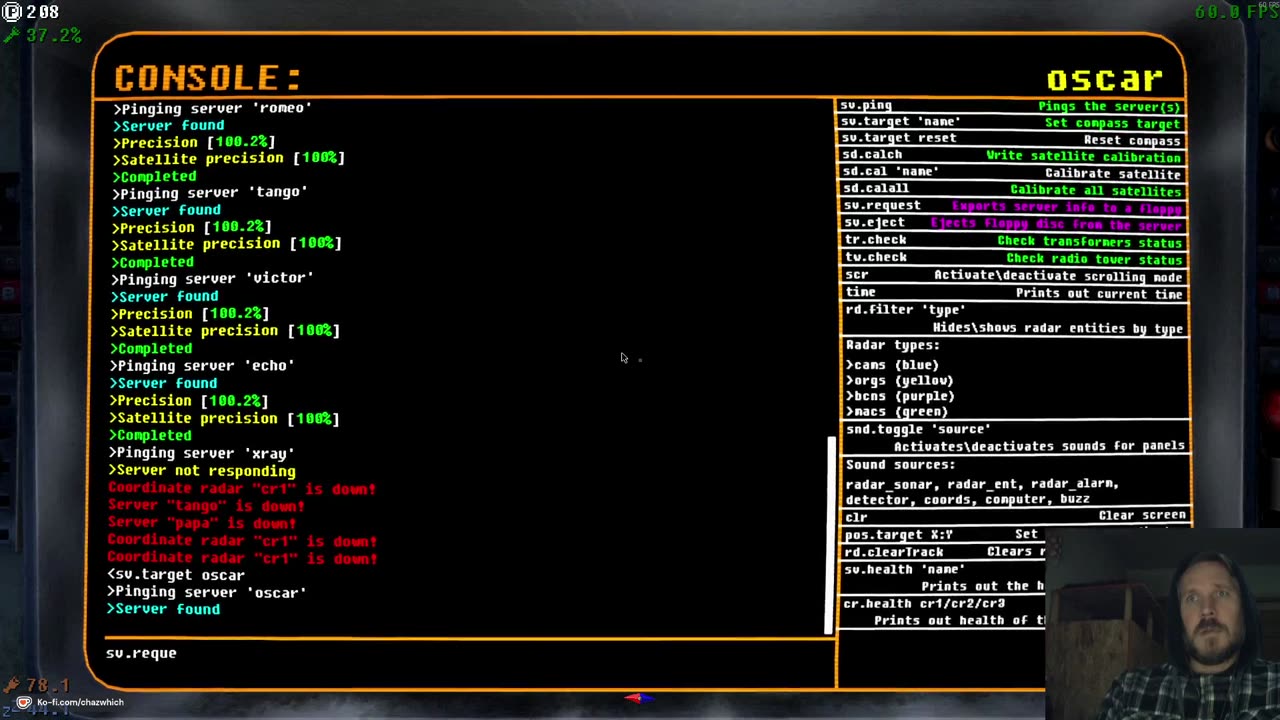1280x720 pixels.
Task: Click the 'Server "papa" is down!' warning
Action: [202, 523]
